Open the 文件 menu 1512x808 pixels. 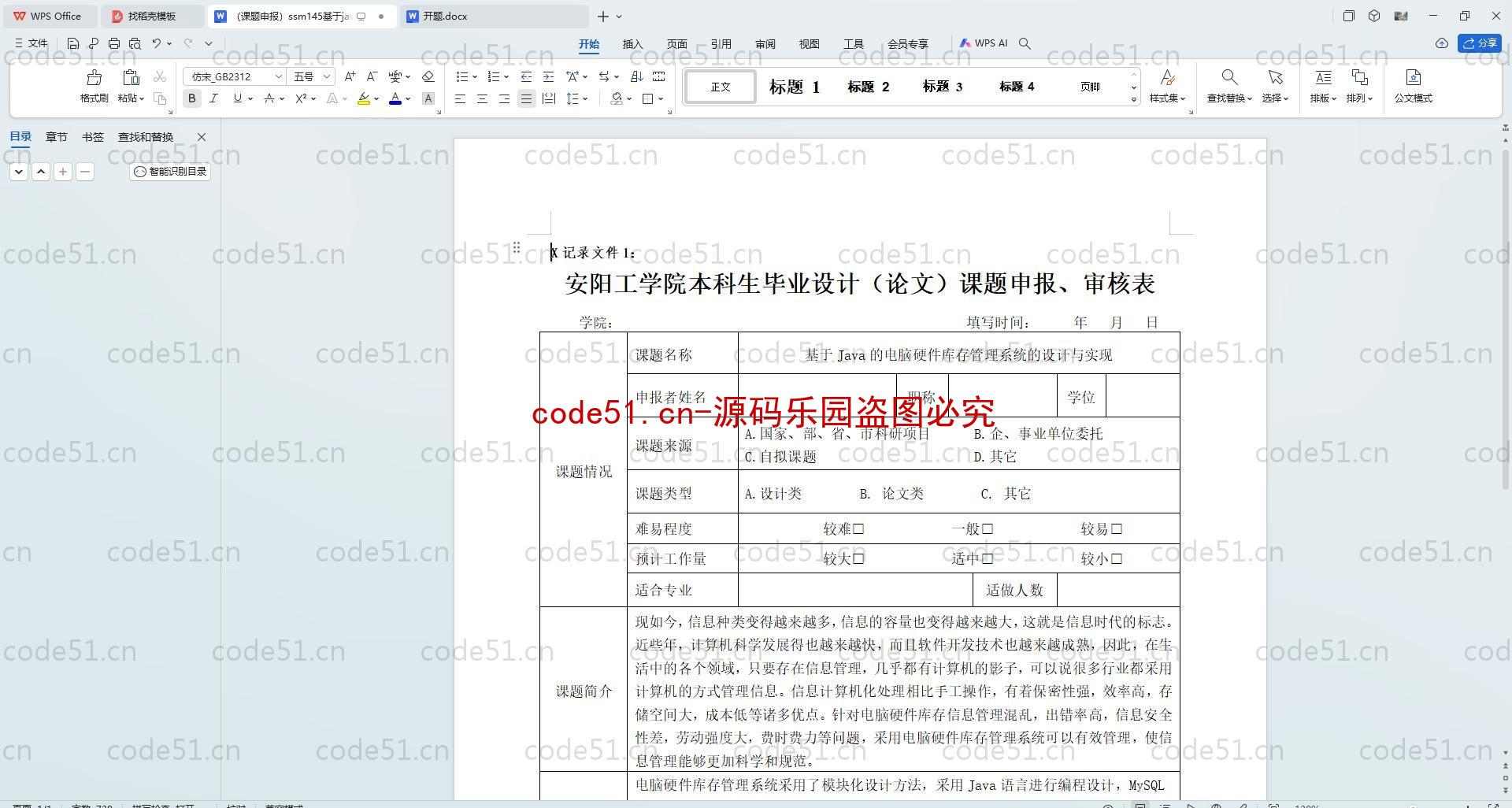pyautogui.click(x=31, y=43)
